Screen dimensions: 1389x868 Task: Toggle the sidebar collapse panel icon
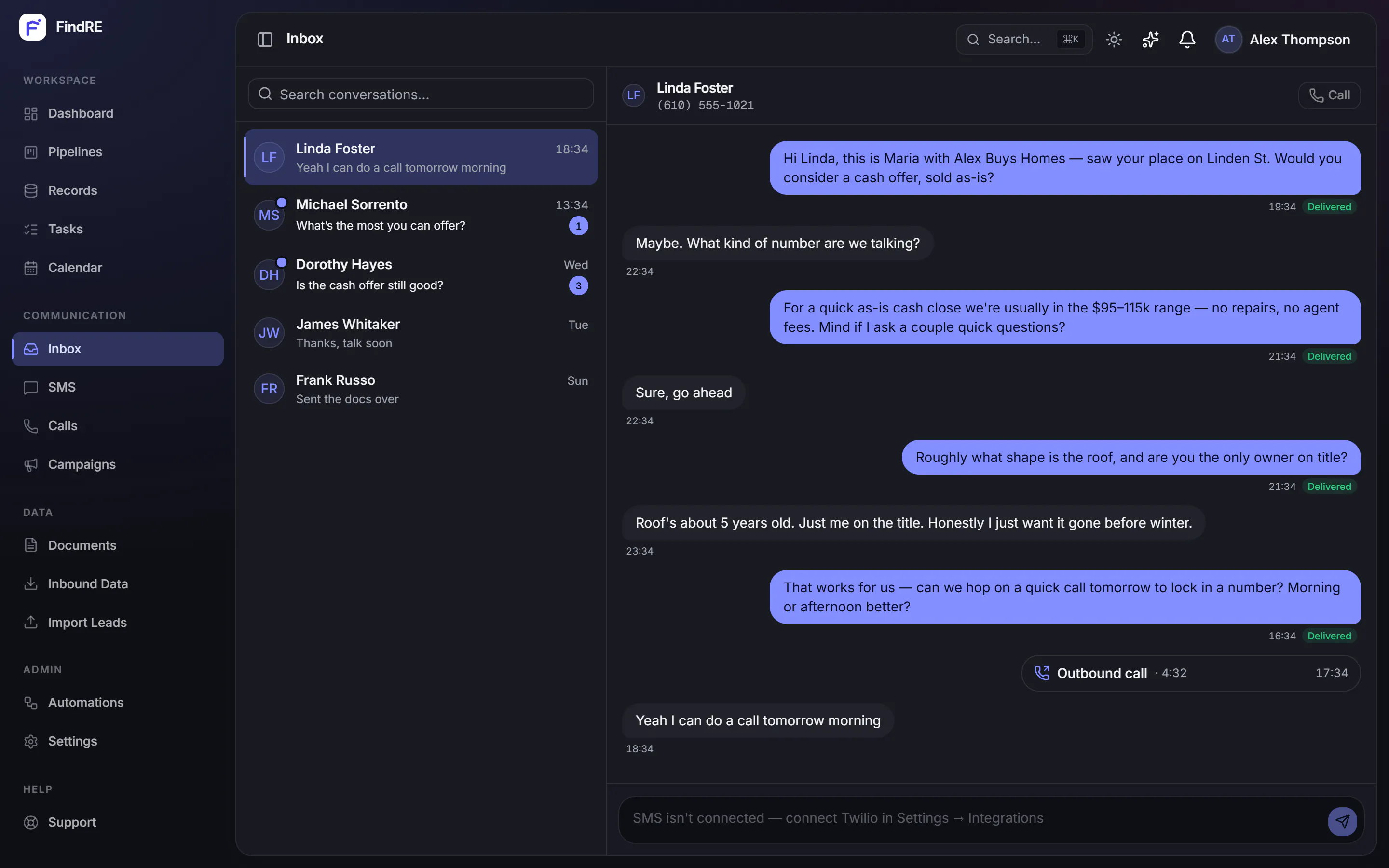tap(265, 39)
